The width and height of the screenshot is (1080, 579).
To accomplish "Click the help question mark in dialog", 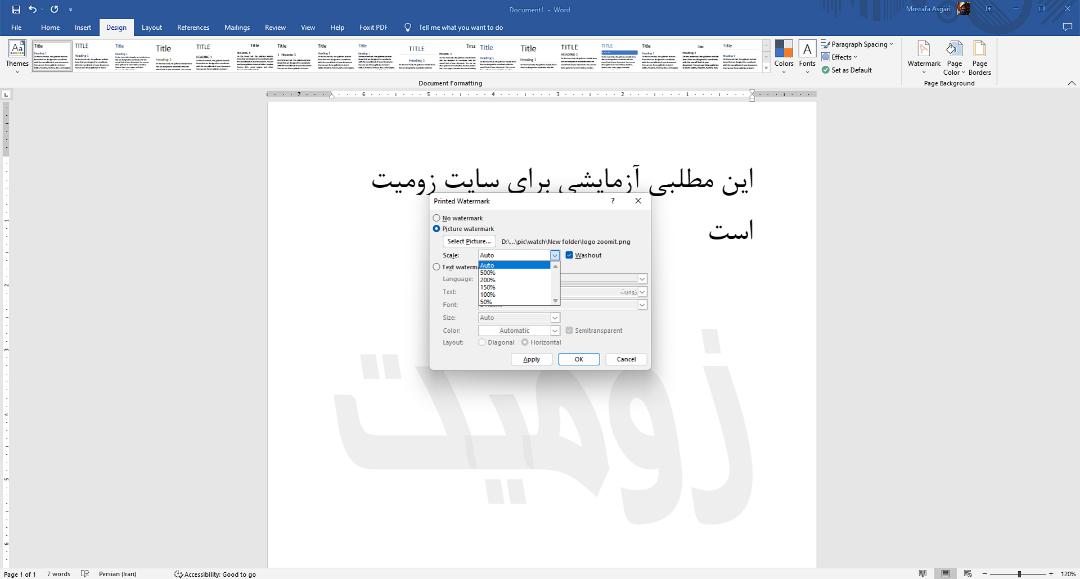I will (x=613, y=201).
